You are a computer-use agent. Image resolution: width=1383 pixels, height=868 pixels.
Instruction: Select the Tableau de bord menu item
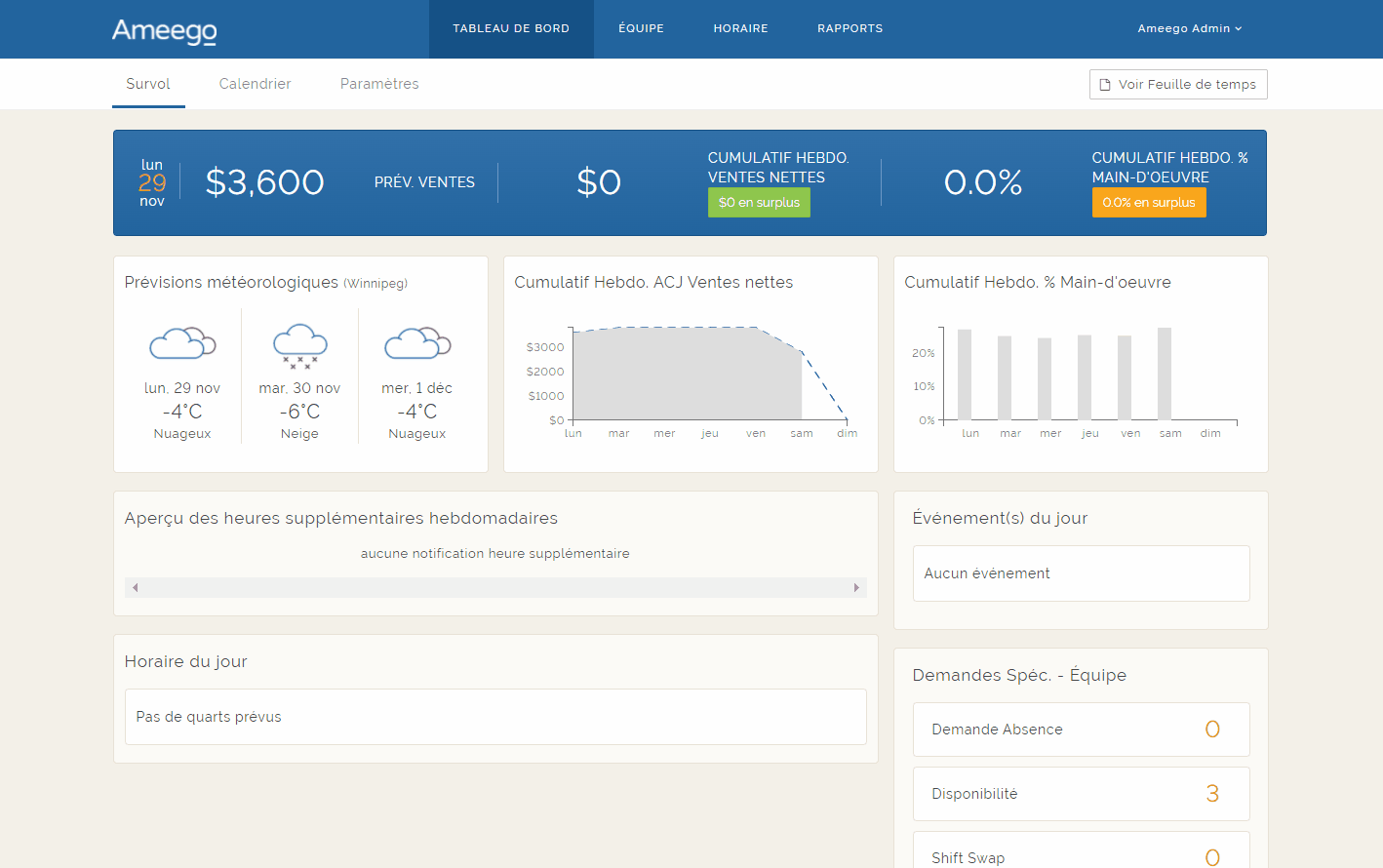511,28
